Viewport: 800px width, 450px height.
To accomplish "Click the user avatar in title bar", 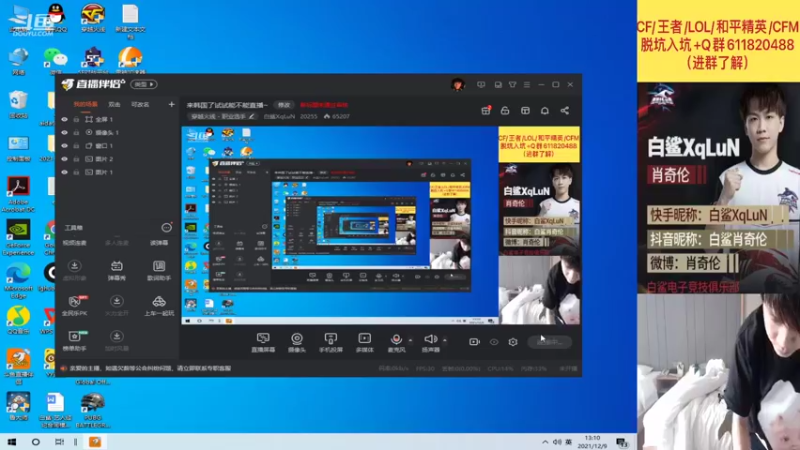I will [x=458, y=85].
